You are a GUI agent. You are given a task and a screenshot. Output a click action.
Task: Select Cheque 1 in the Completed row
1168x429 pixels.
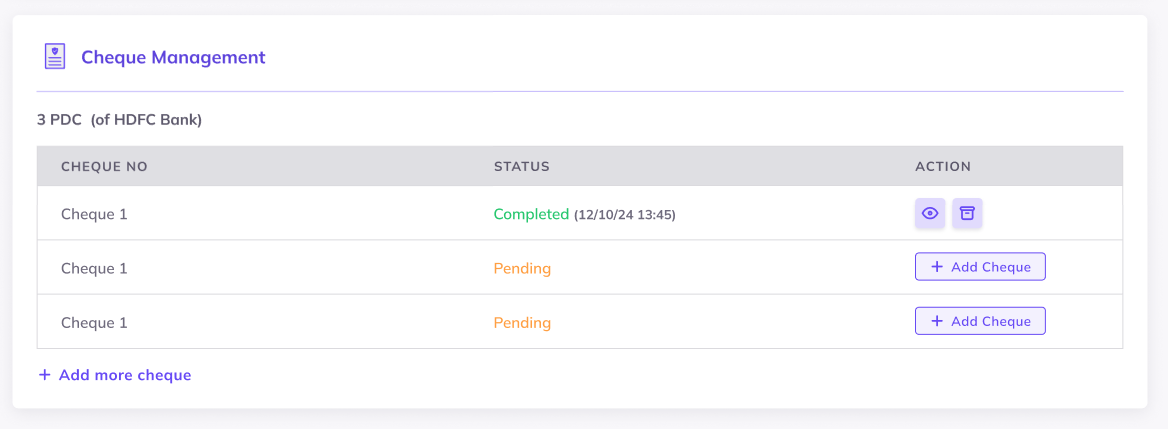click(94, 214)
